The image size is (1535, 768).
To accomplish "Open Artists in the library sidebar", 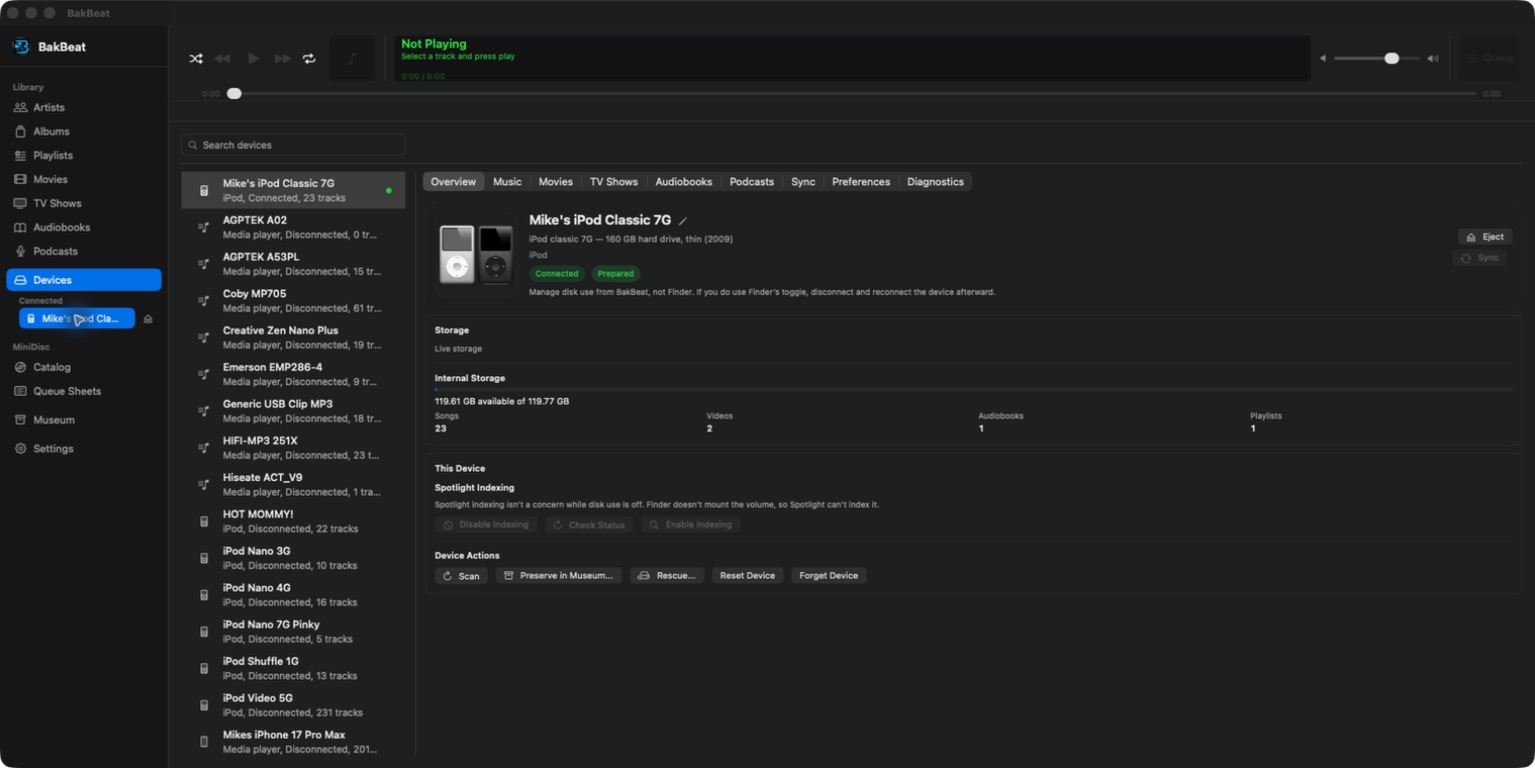I will pos(83,107).
